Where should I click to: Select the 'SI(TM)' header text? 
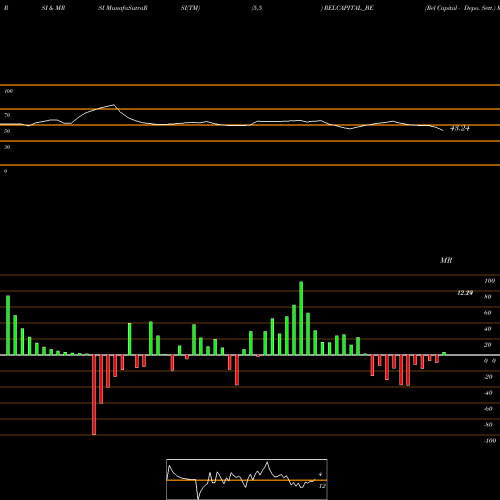[x=190, y=8]
